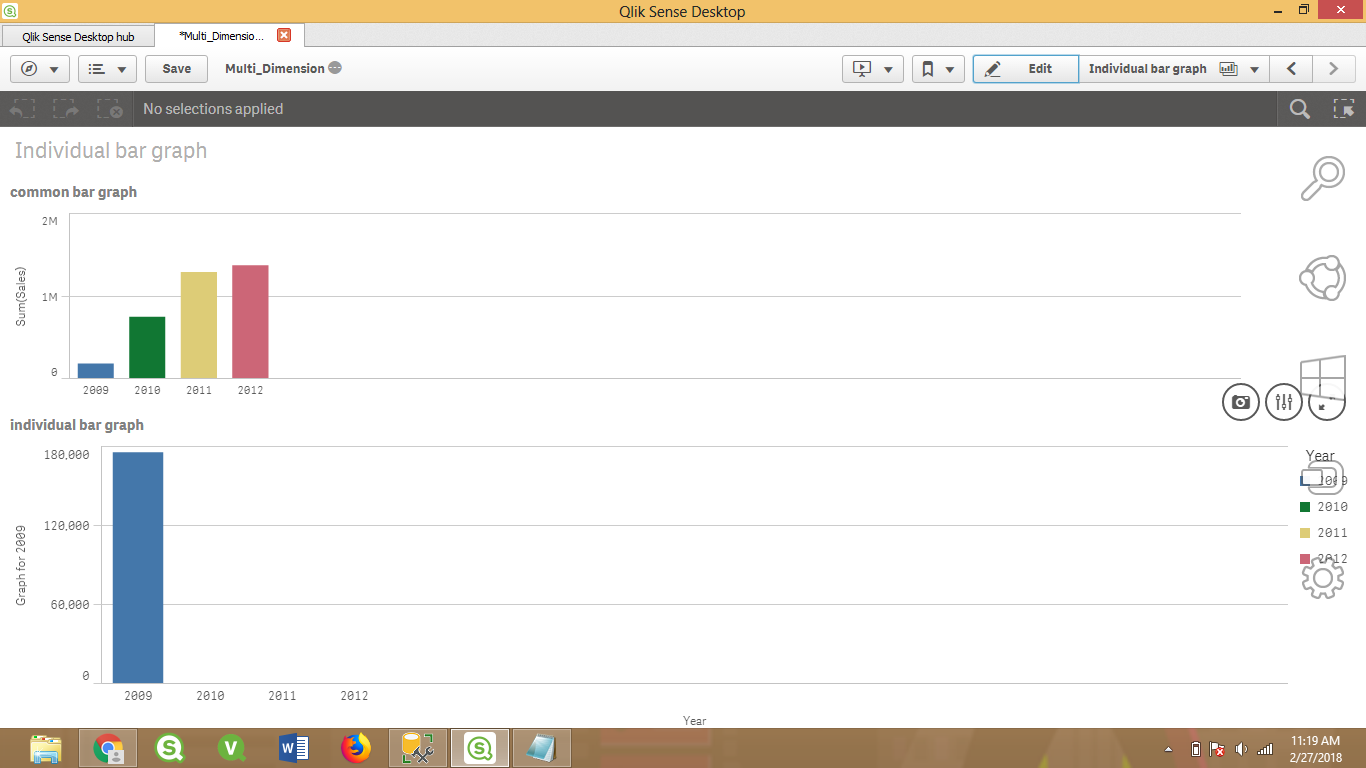Take a snapshot with the camera icon

pos(1240,402)
